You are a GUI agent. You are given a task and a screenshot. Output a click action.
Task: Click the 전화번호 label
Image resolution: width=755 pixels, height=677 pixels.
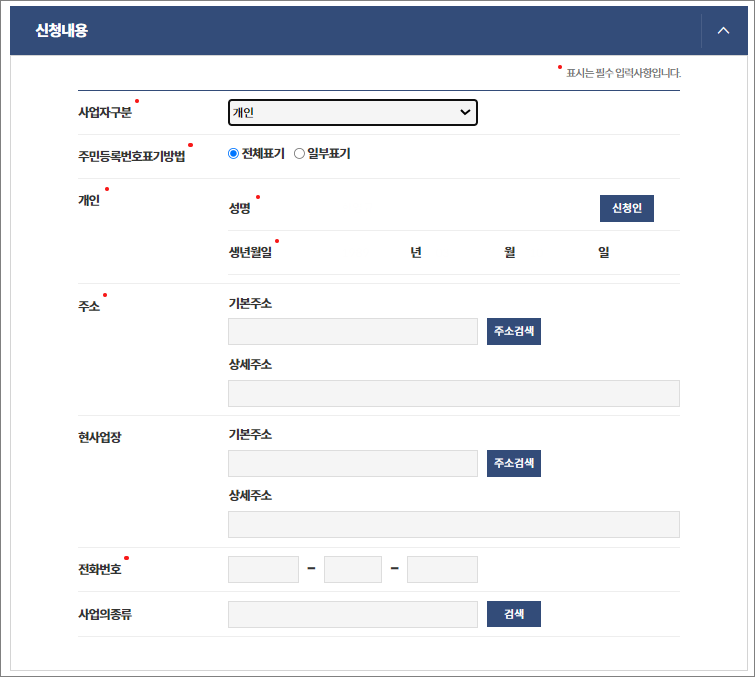click(100, 570)
